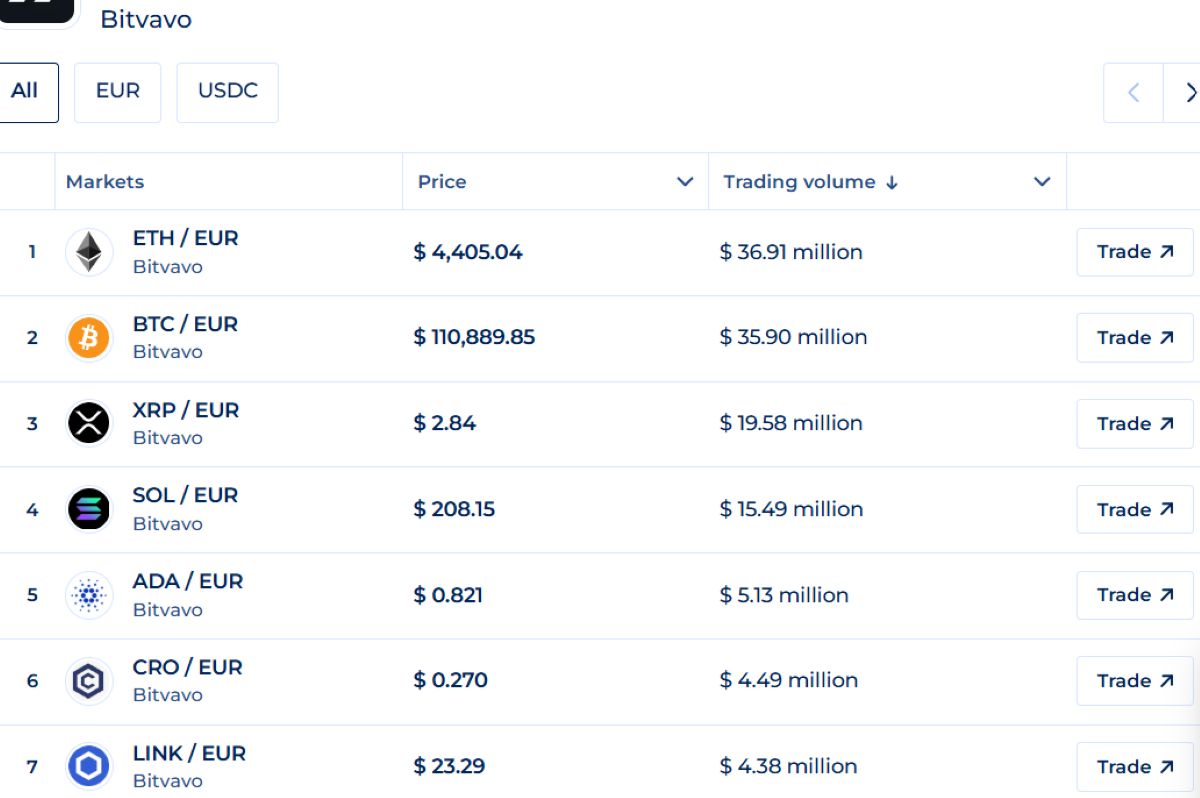Click the Bitcoin orange logo icon

coord(89,338)
